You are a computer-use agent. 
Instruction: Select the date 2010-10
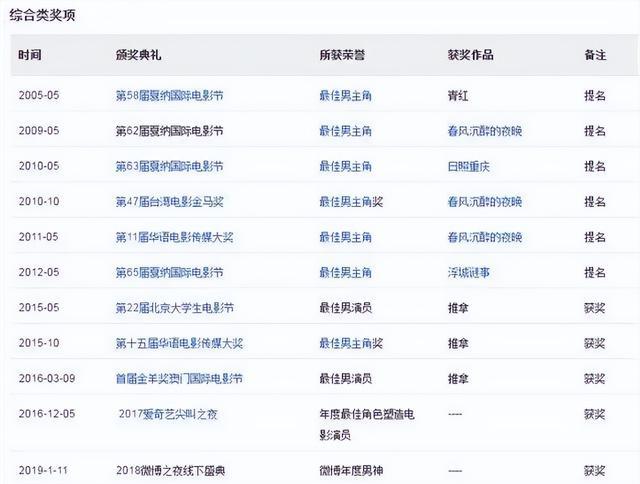point(39,202)
